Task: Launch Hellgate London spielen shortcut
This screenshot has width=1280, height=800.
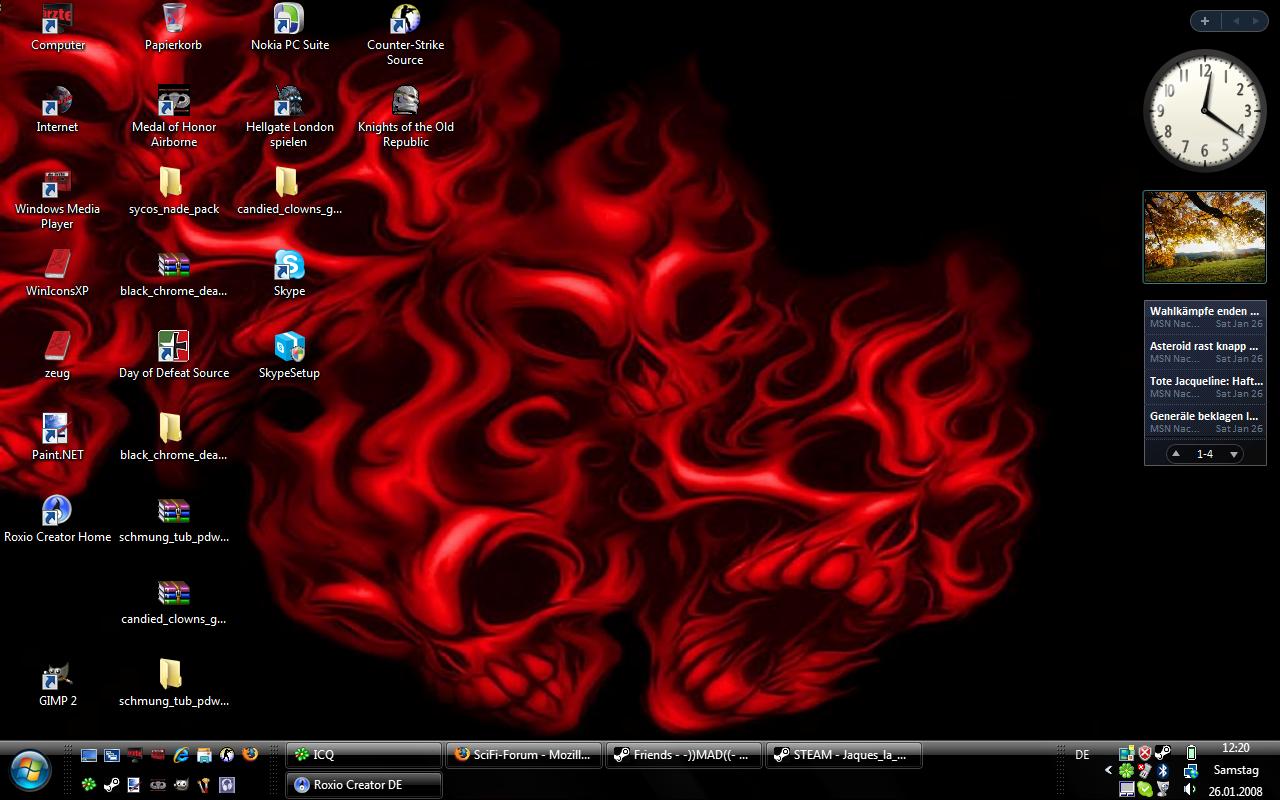Action: (x=289, y=102)
